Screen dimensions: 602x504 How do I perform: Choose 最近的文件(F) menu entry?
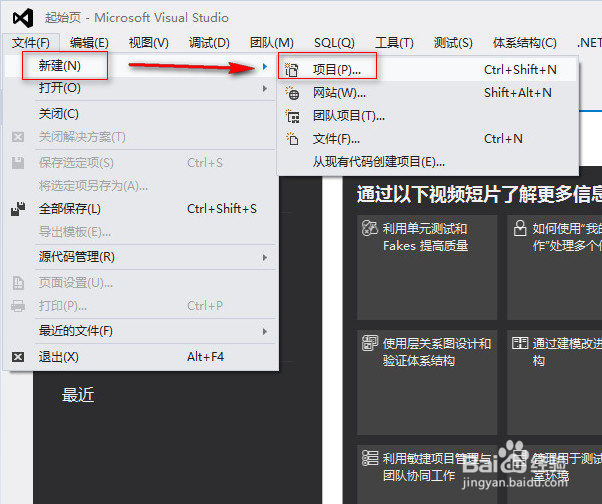[141, 331]
